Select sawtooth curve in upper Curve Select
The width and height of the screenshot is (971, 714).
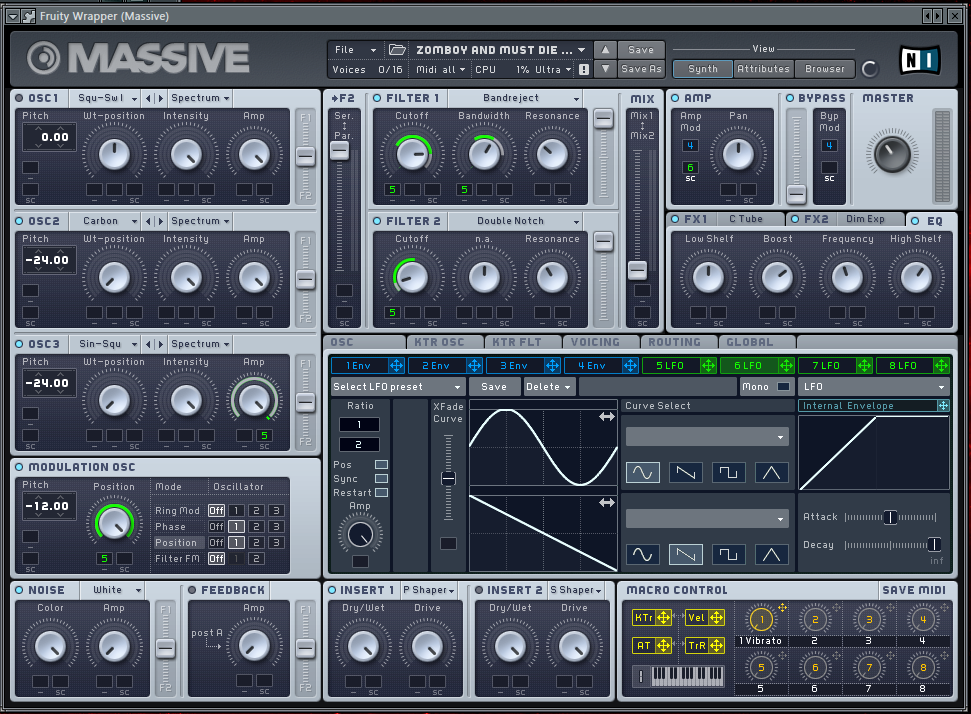686,473
